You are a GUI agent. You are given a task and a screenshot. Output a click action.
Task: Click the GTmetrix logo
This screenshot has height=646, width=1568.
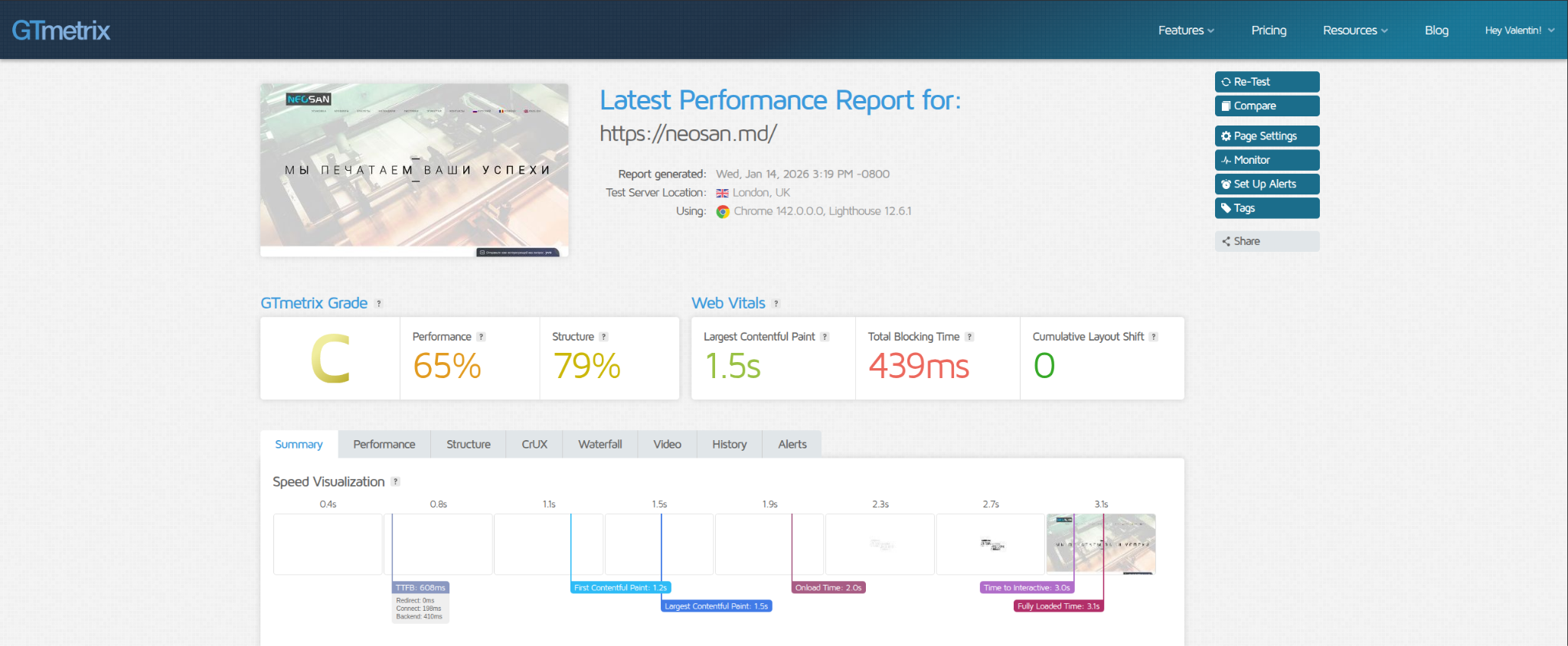tap(61, 31)
